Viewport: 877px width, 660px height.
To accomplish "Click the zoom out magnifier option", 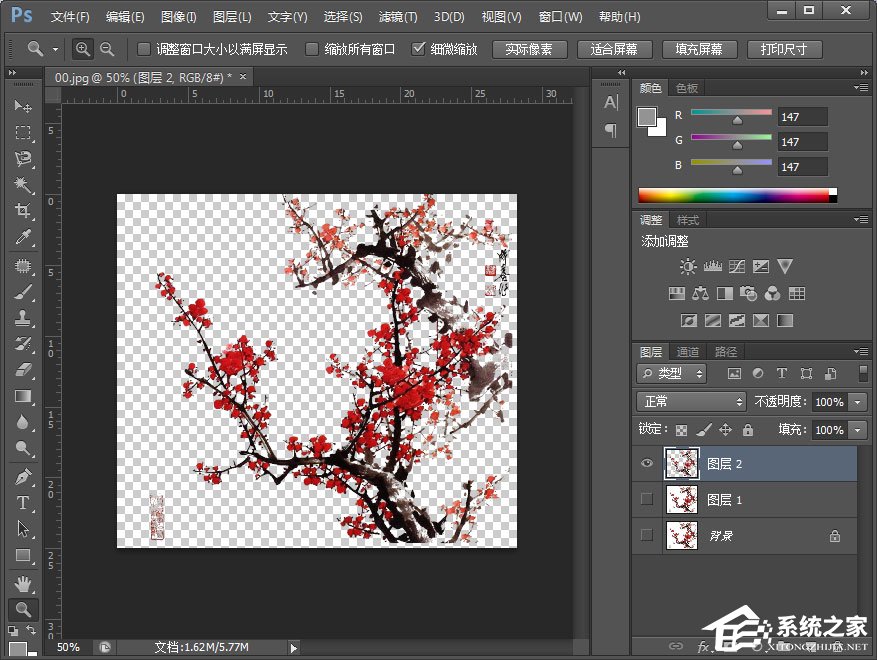I will pyautogui.click(x=107, y=49).
